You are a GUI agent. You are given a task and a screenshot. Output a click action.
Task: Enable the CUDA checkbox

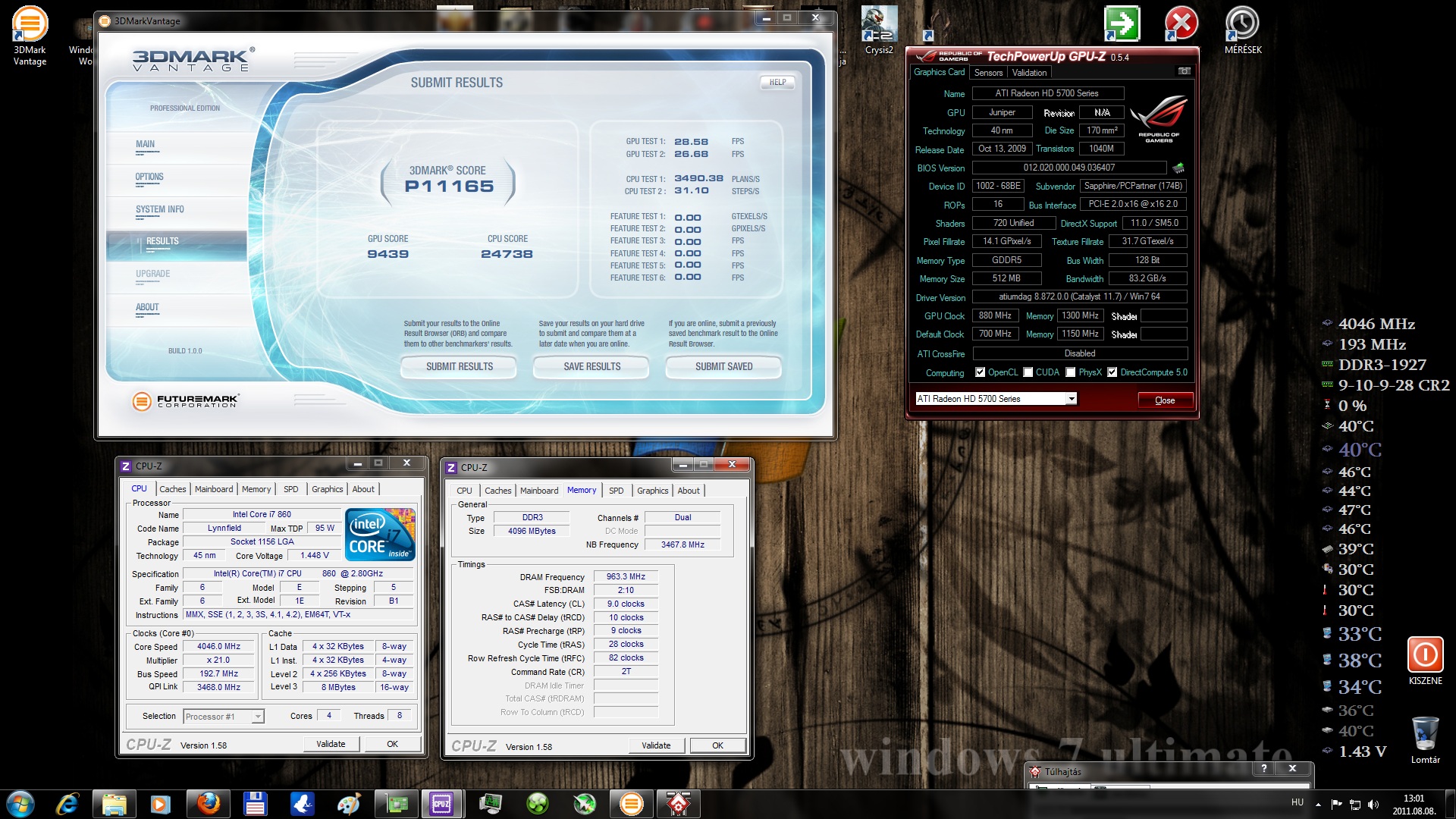point(1028,372)
